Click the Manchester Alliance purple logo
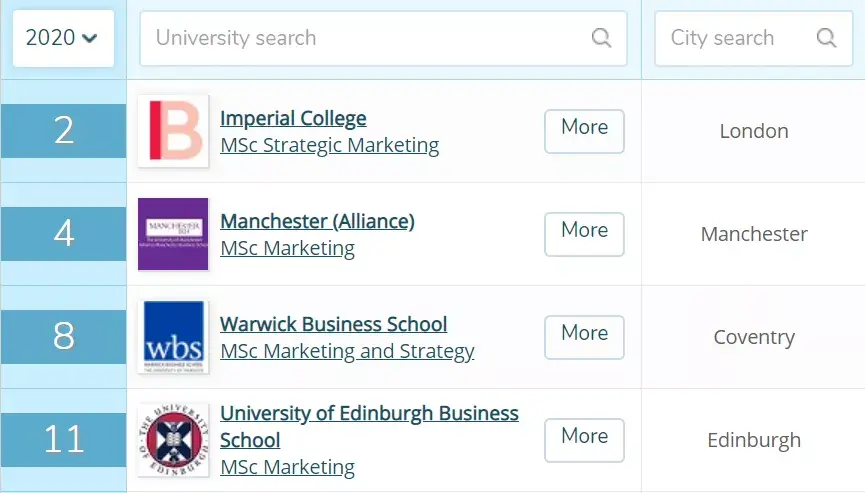The width and height of the screenshot is (865, 493). click(x=173, y=234)
